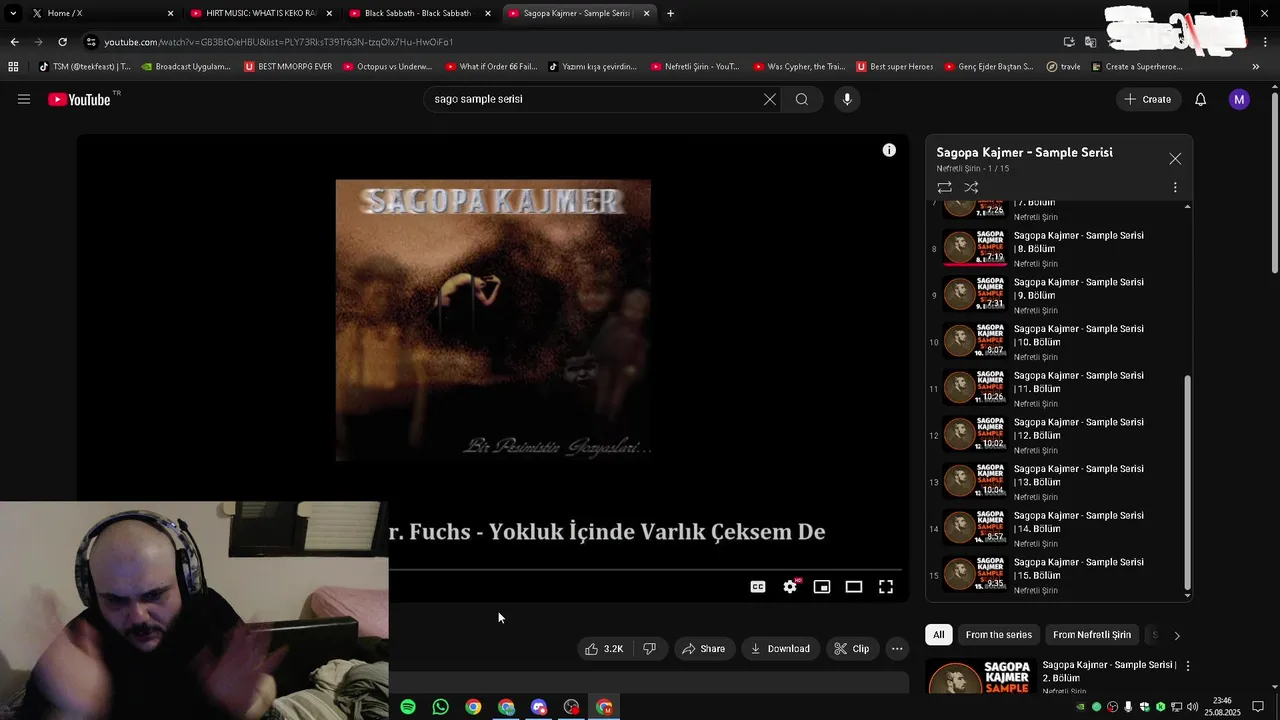Toggle closed captions on the player
The height and width of the screenshot is (720, 1280).
pyautogui.click(x=758, y=587)
